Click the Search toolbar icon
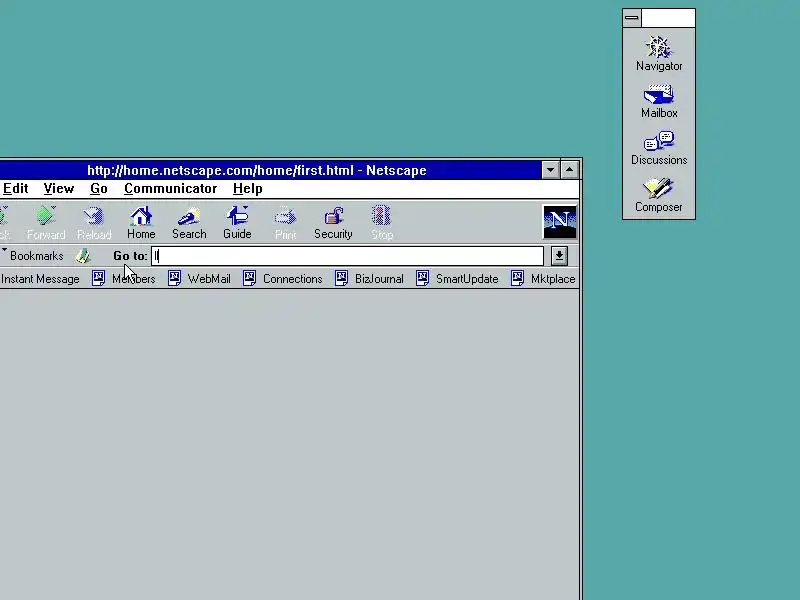 189,222
